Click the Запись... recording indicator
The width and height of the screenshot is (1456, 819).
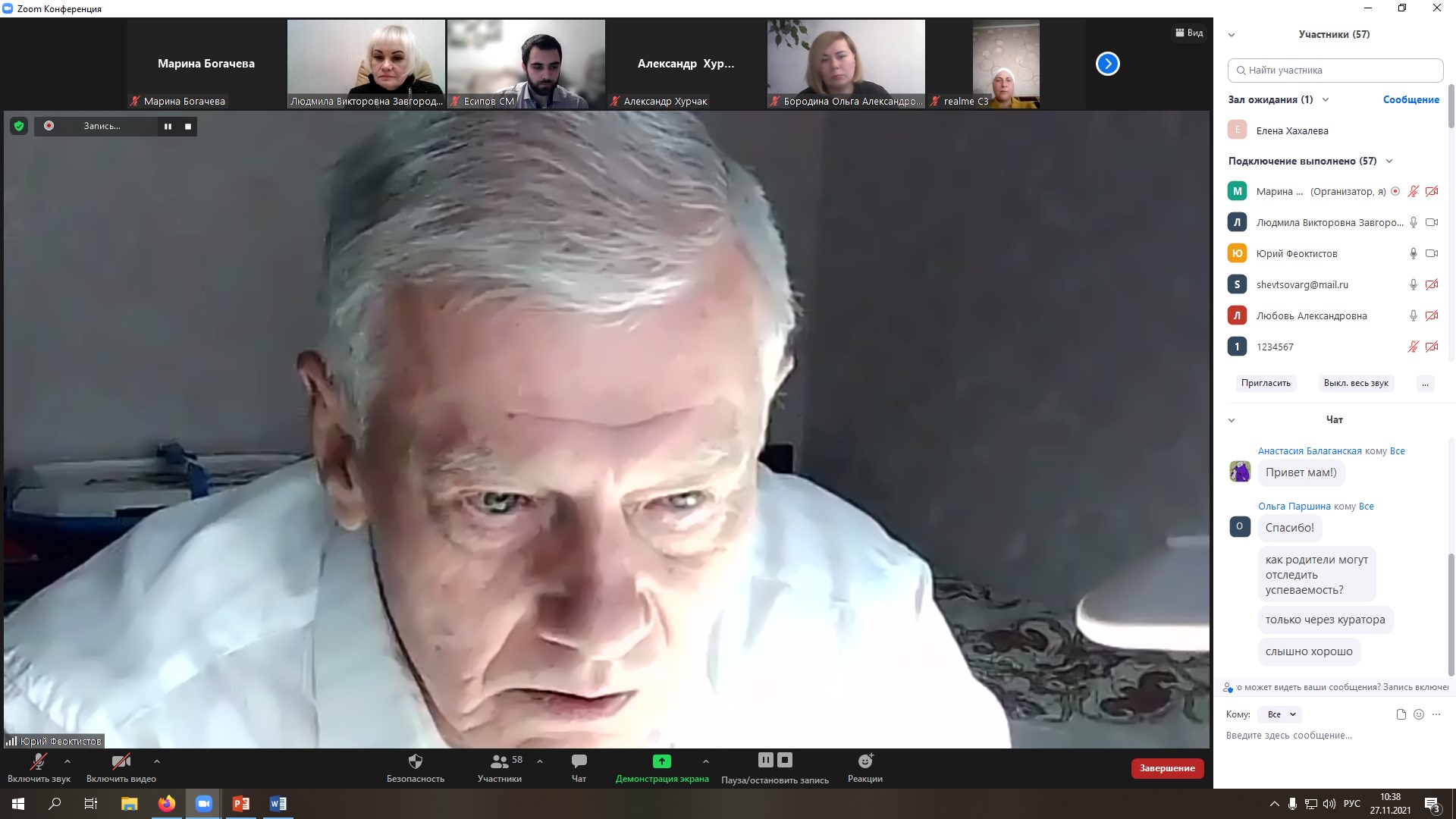(102, 126)
